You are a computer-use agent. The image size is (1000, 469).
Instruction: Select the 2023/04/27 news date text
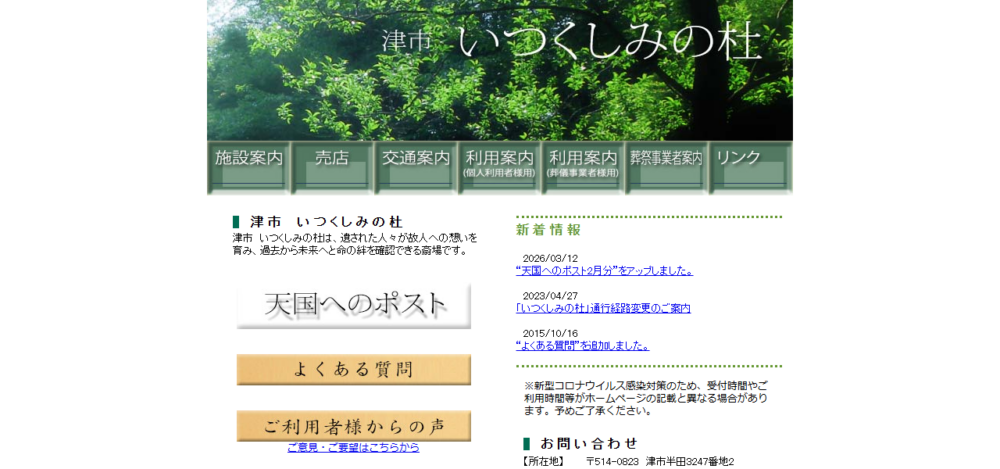pyautogui.click(x=550, y=296)
